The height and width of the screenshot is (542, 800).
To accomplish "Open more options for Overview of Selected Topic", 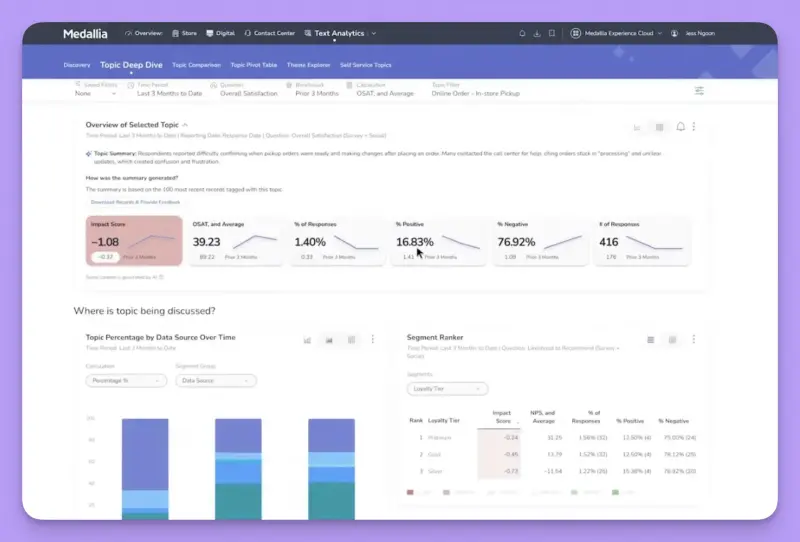I will [694, 127].
